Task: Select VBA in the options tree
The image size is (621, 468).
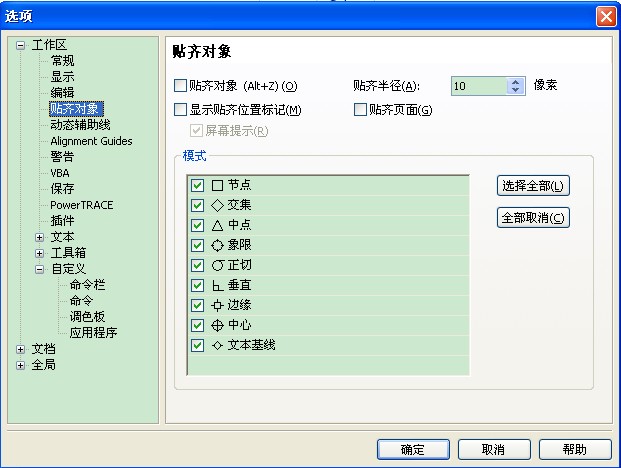Action: 60,173
